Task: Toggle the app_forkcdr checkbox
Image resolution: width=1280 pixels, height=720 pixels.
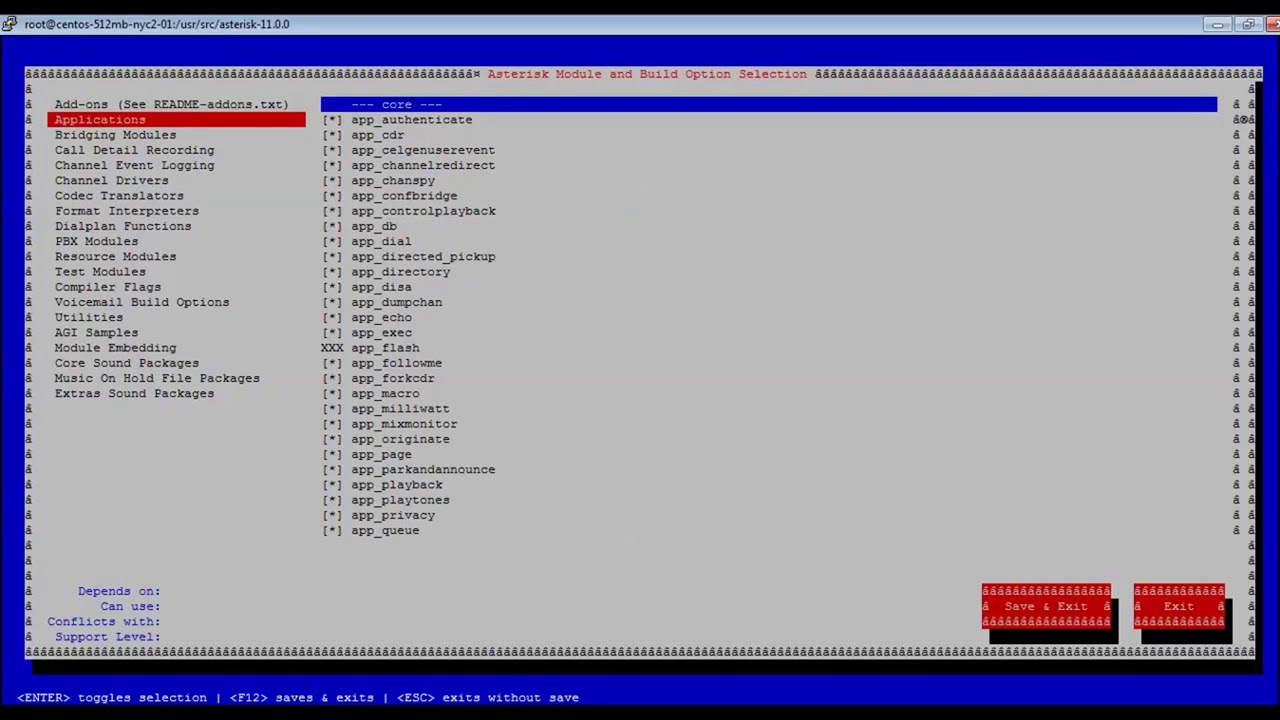Action: tap(332, 378)
